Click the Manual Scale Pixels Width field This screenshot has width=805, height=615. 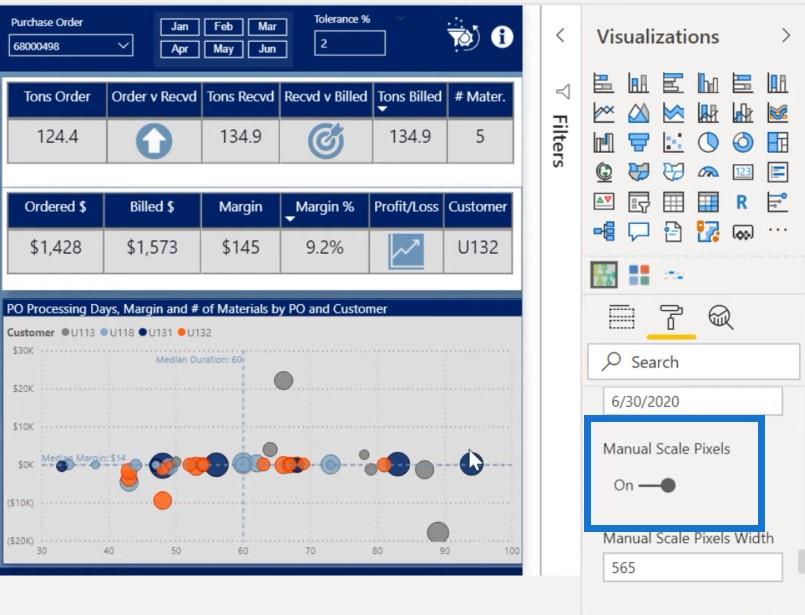point(693,567)
